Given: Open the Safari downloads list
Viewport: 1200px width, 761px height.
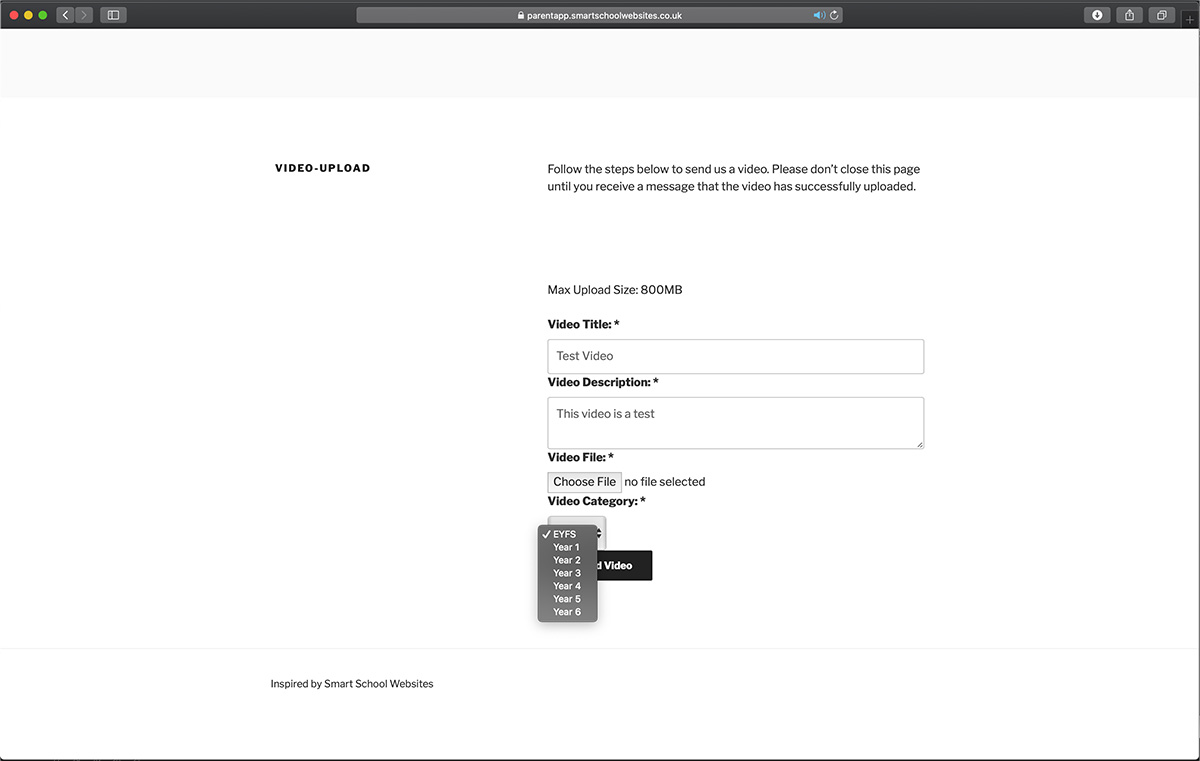Looking at the screenshot, I should 1097,15.
